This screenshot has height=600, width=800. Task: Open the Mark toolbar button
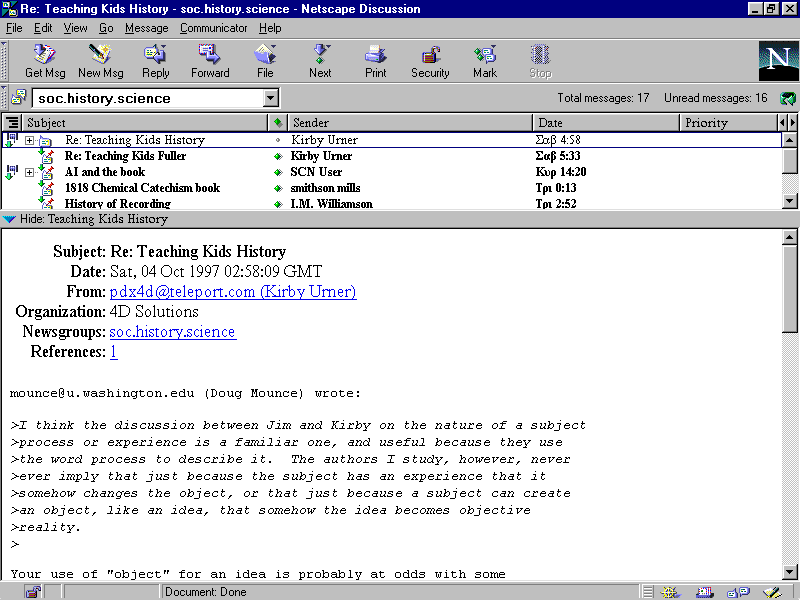pyautogui.click(x=485, y=61)
